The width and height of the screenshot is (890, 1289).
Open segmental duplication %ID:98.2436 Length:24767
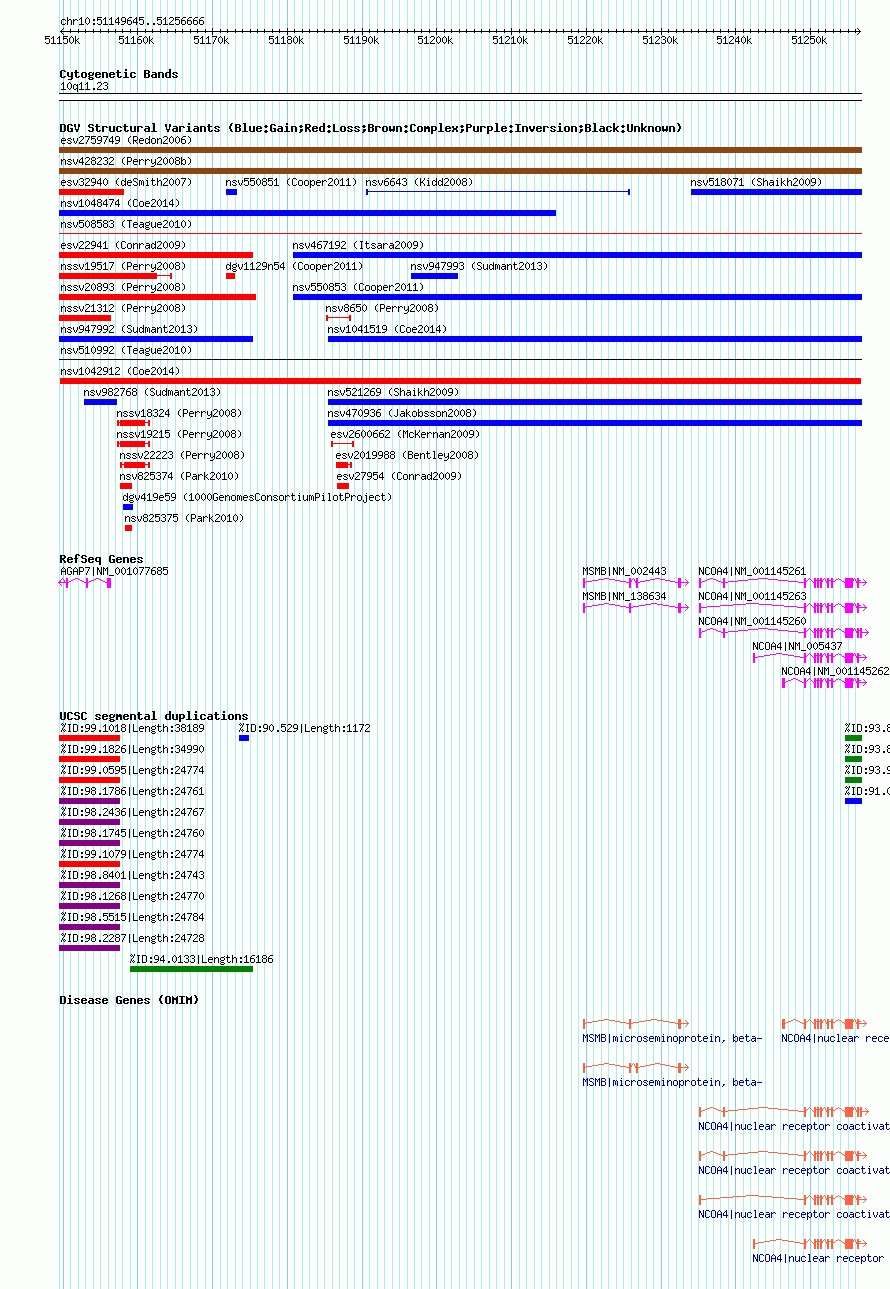click(x=90, y=821)
